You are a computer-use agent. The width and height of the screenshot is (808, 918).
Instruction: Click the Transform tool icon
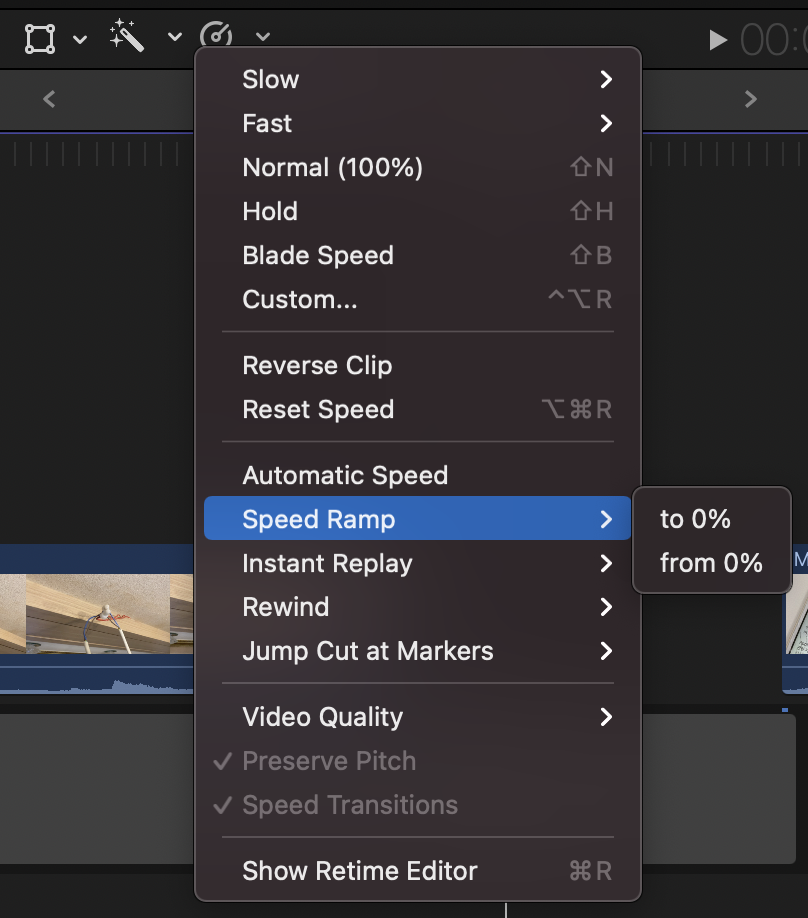click(40, 39)
